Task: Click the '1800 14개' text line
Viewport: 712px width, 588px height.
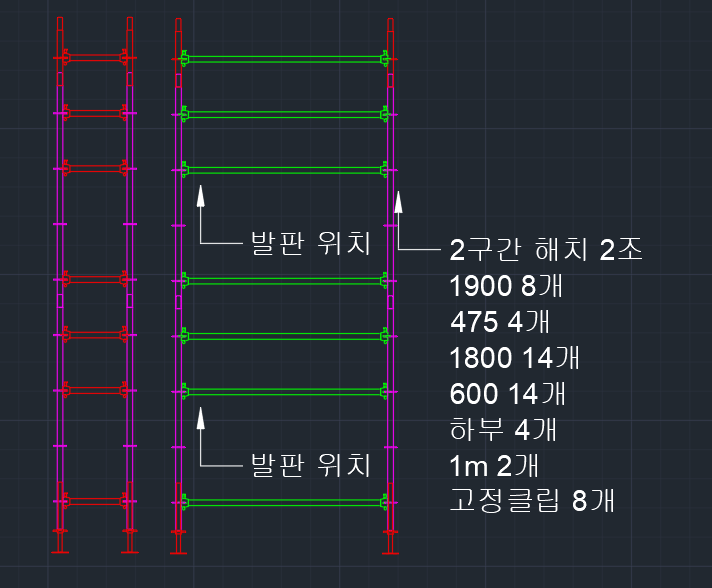Action: [x=514, y=357]
